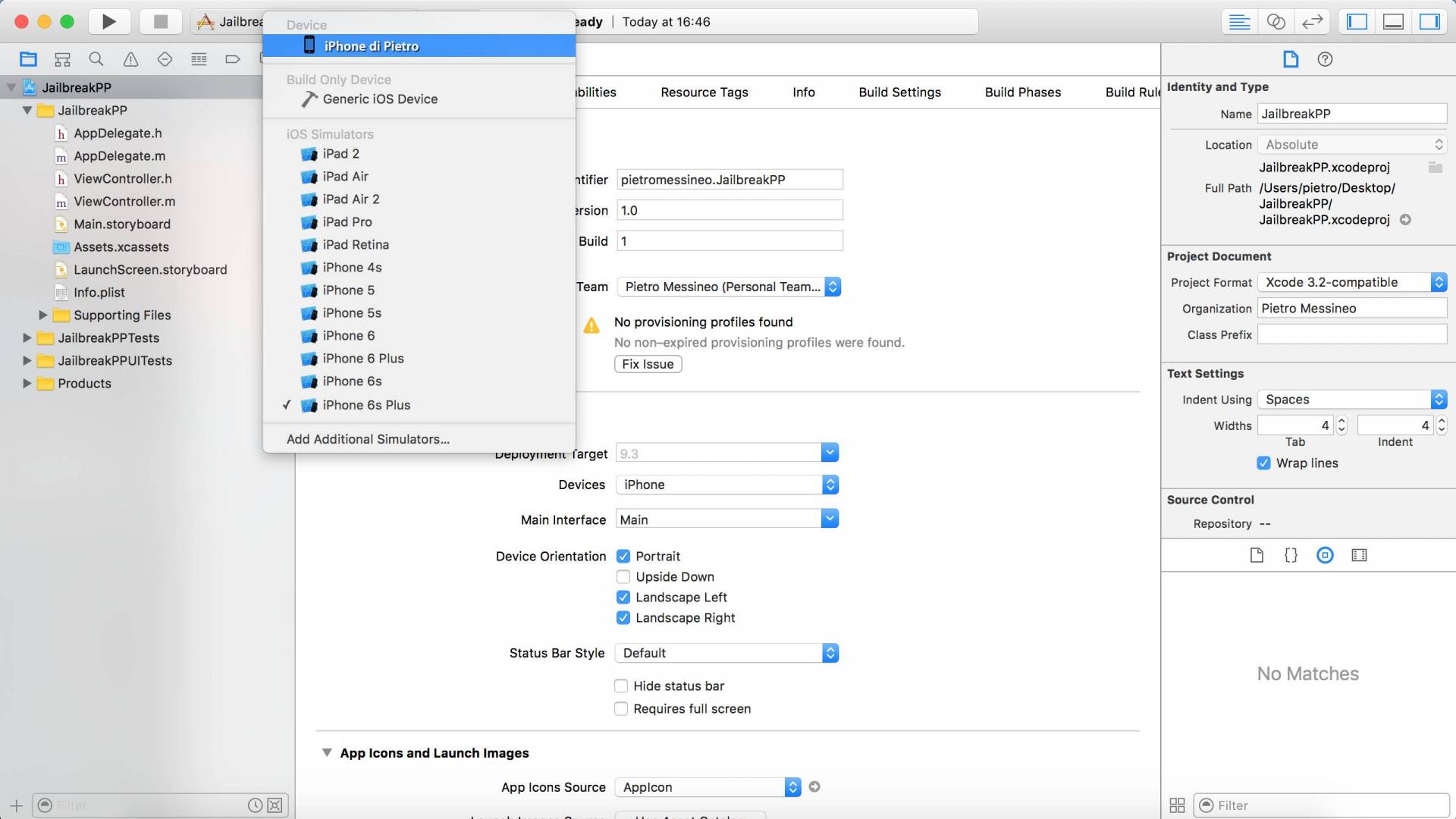This screenshot has height=819, width=1456.
Task: Open the Team dropdown
Action: click(x=729, y=287)
